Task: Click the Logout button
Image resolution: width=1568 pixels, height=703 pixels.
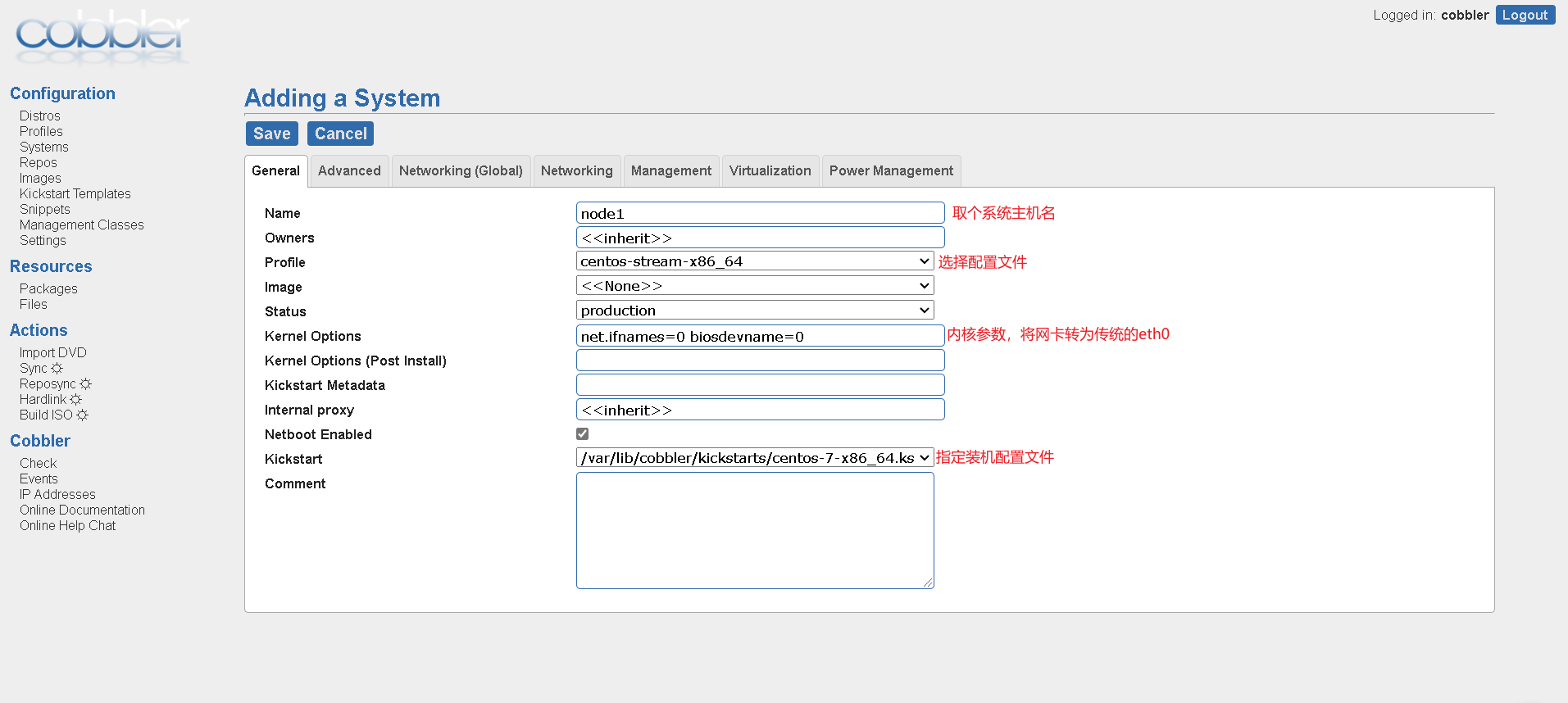Action: point(1525,15)
